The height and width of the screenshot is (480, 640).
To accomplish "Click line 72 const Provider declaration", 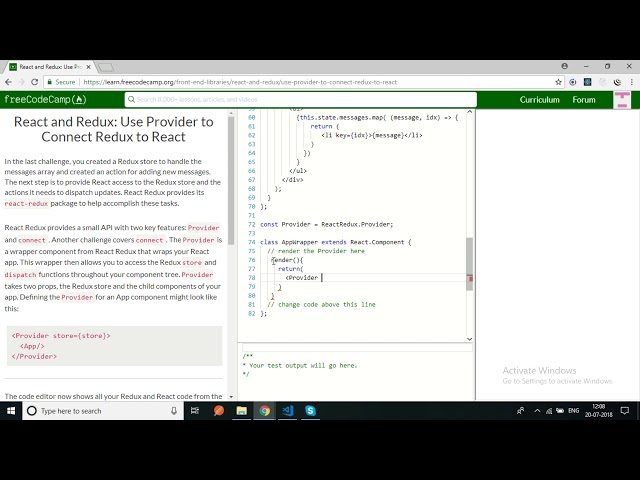I will pyautogui.click(x=327, y=224).
